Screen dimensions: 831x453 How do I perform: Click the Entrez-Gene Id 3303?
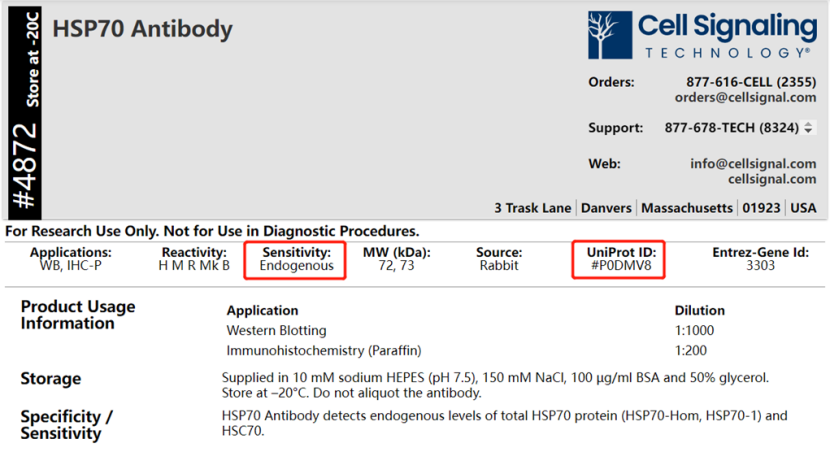click(760, 266)
